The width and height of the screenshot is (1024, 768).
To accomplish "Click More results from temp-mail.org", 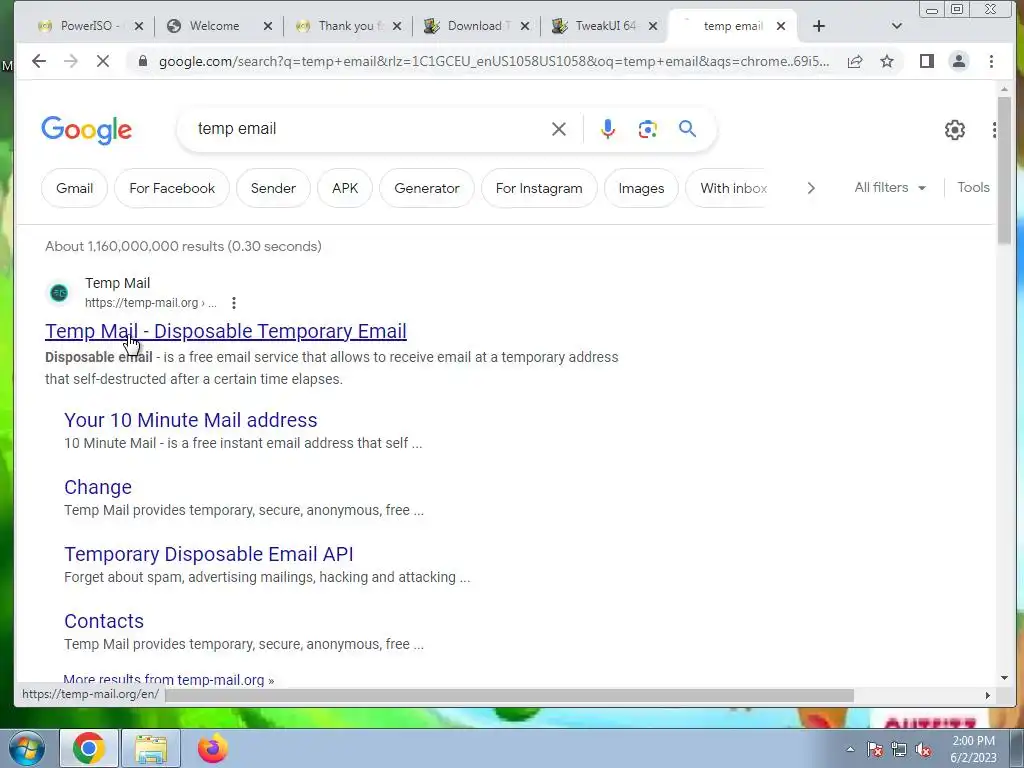I will (168, 679).
